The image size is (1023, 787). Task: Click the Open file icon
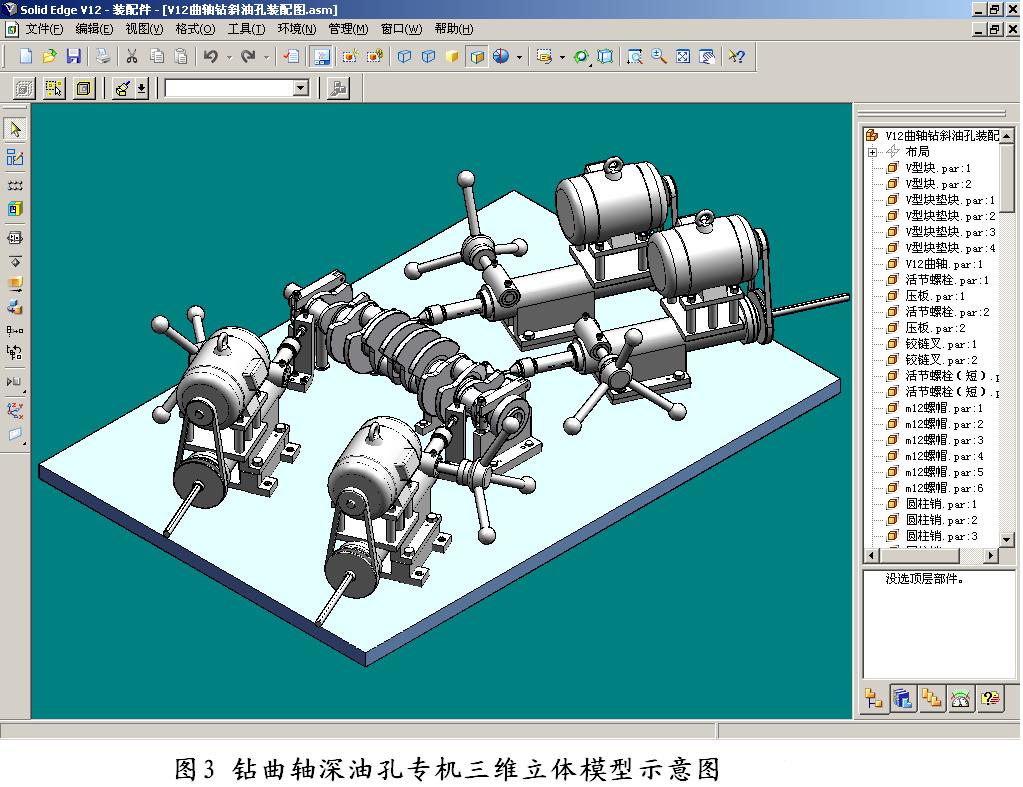(49, 57)
